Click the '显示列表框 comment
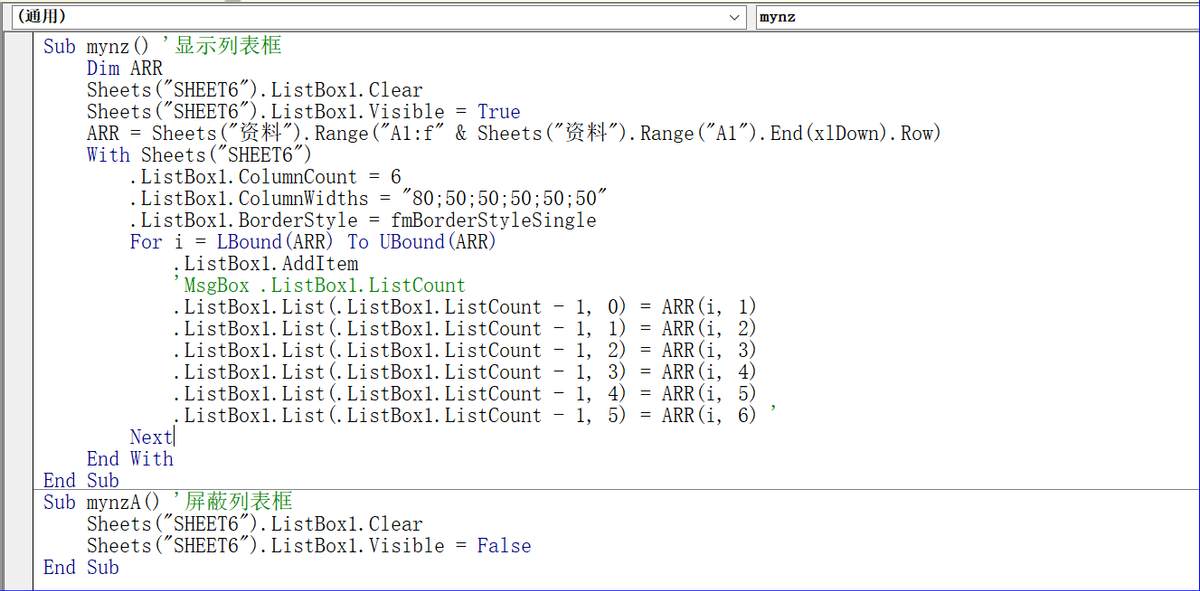Image resolution: width=1200 pixels, height=591 pixels. [229, 47]
